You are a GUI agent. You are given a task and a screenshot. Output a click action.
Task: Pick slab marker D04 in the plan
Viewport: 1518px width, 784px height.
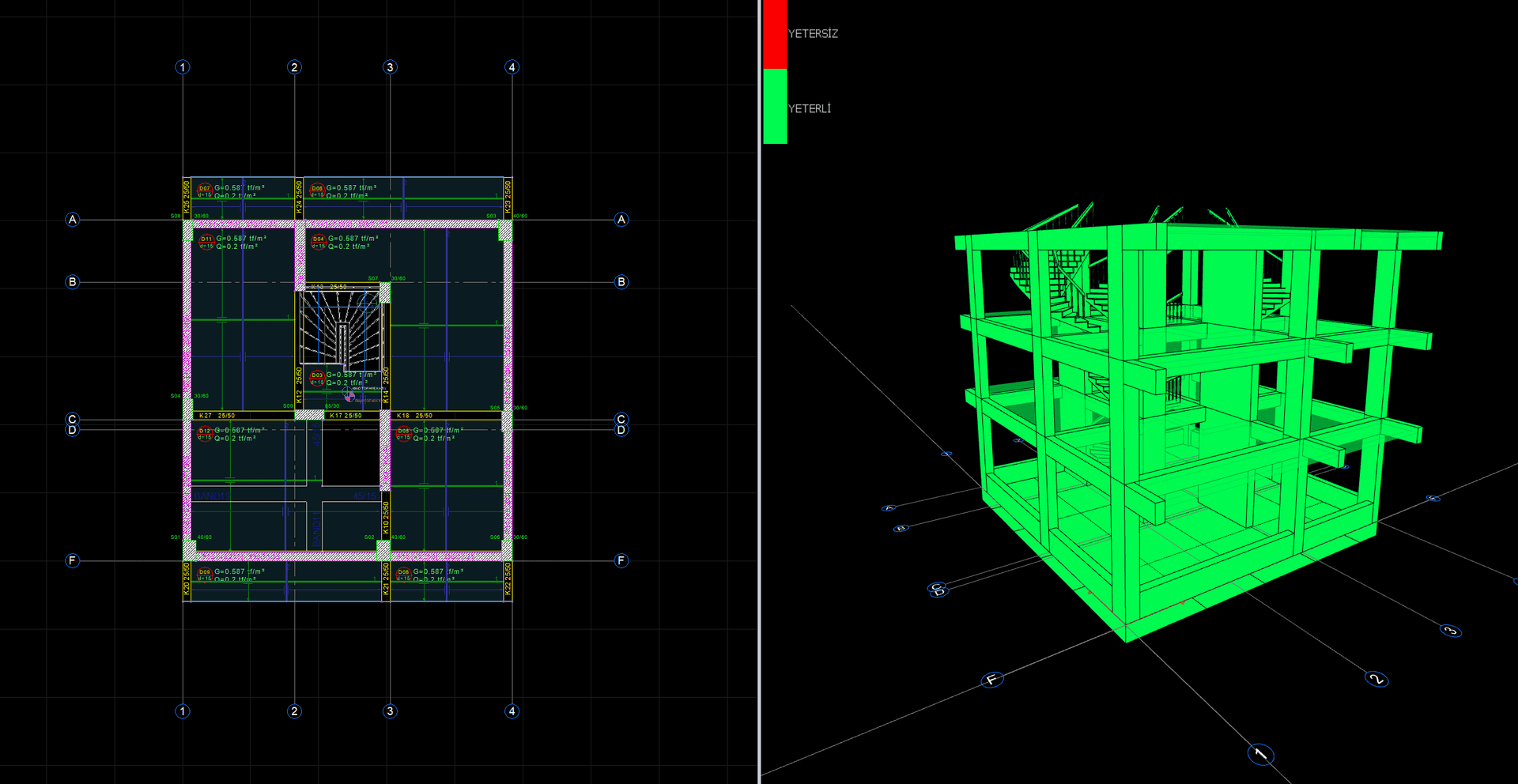point(318,240)
